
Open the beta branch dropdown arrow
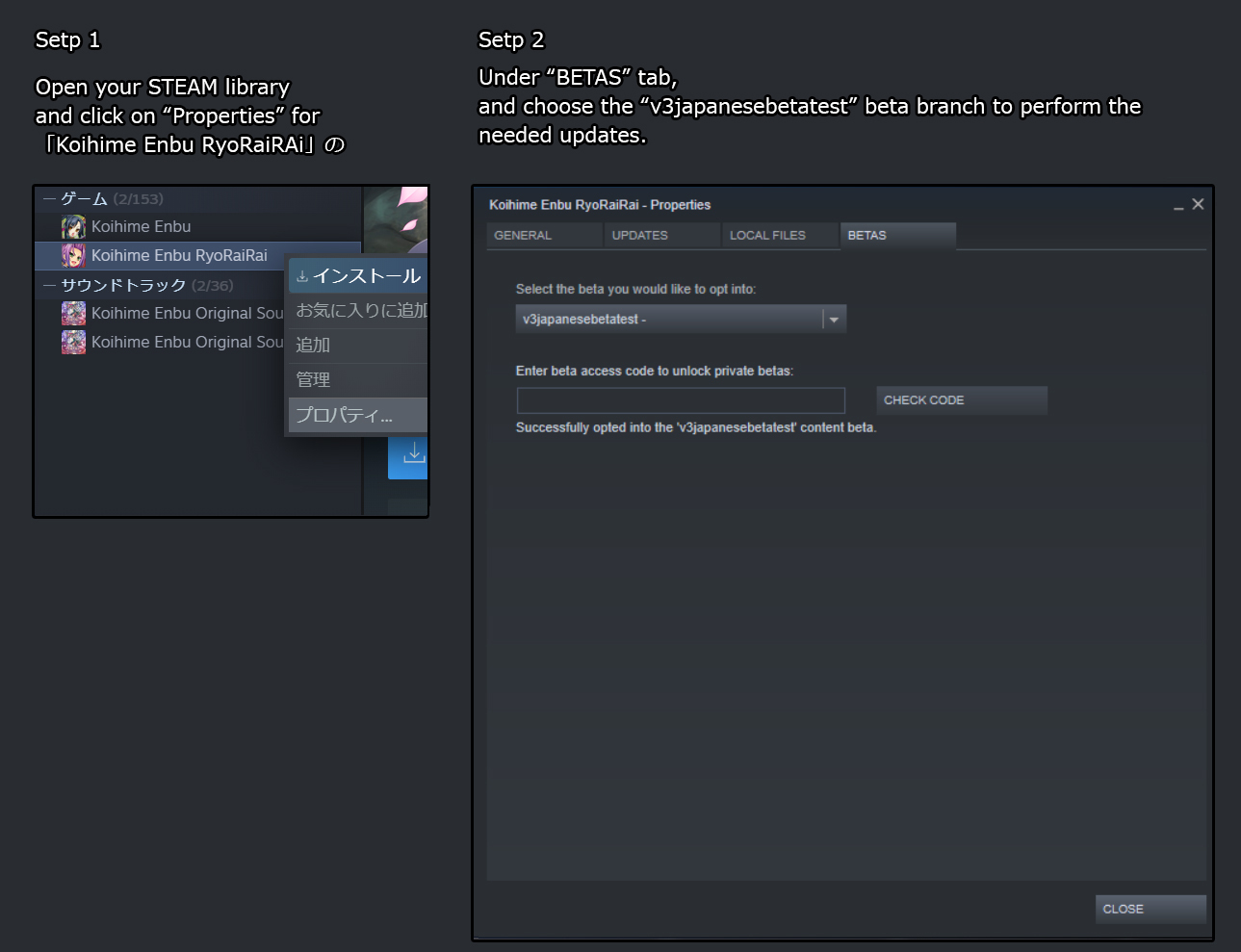click(x=834, y=320)
